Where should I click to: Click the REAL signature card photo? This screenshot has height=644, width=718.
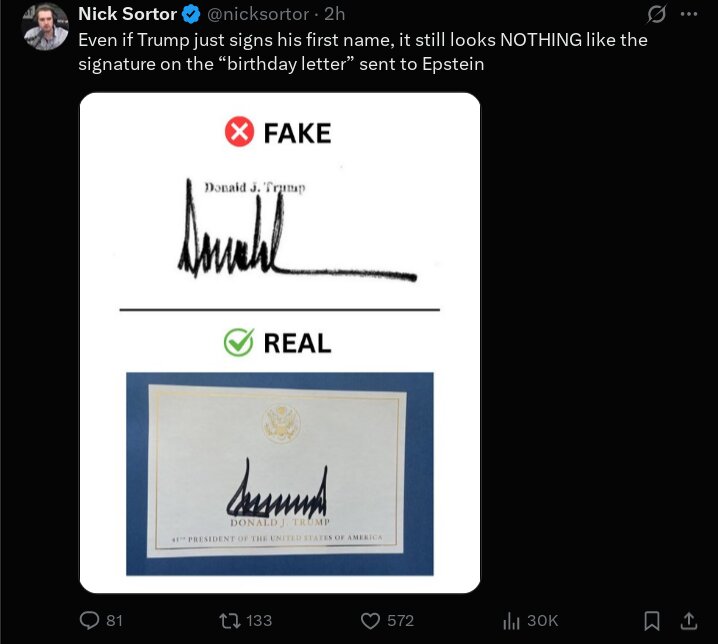[279, 473]
